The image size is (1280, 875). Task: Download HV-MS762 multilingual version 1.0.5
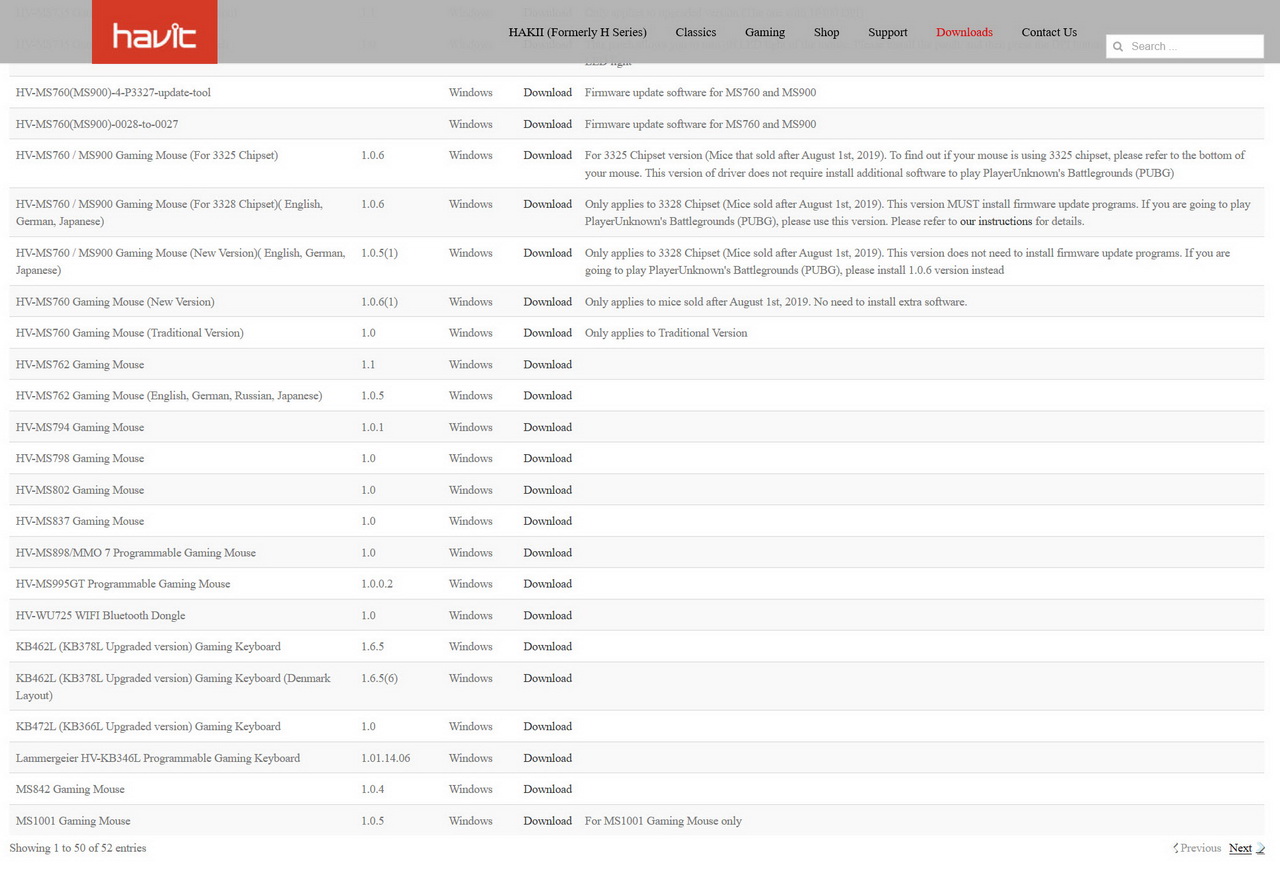(547, 396)
